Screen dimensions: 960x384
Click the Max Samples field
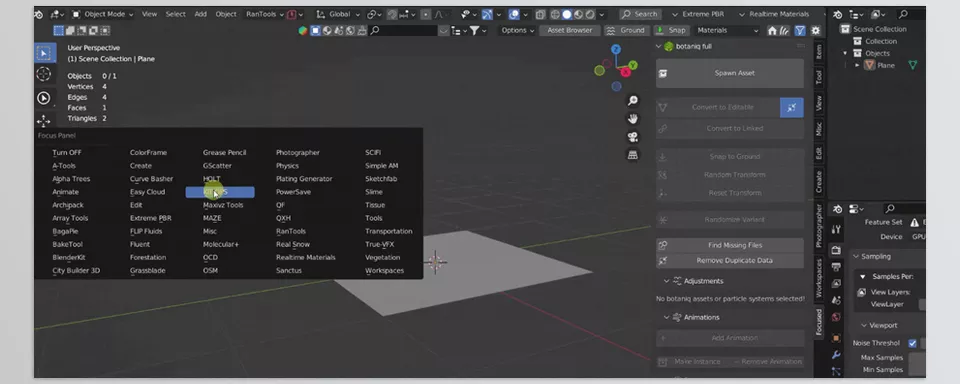tap(917, 358)
